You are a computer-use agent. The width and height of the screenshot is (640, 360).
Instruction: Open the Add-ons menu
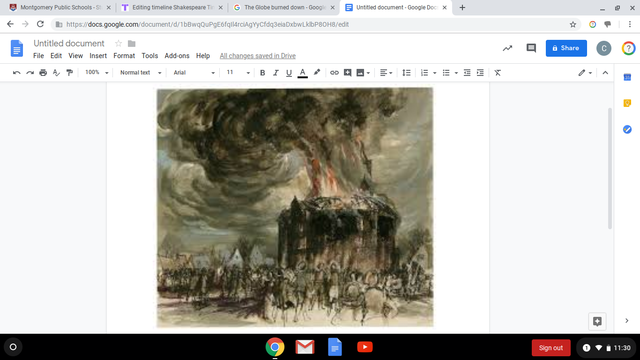[x=177, y=56]
